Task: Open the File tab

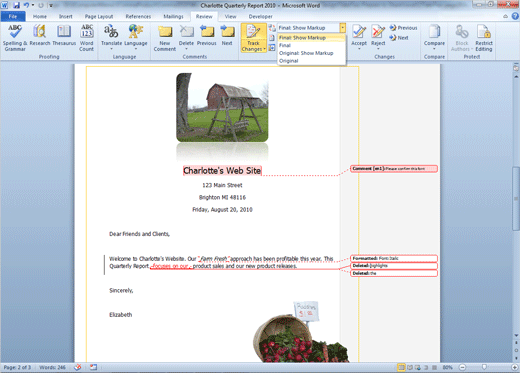Action: (x=13, y=16)
